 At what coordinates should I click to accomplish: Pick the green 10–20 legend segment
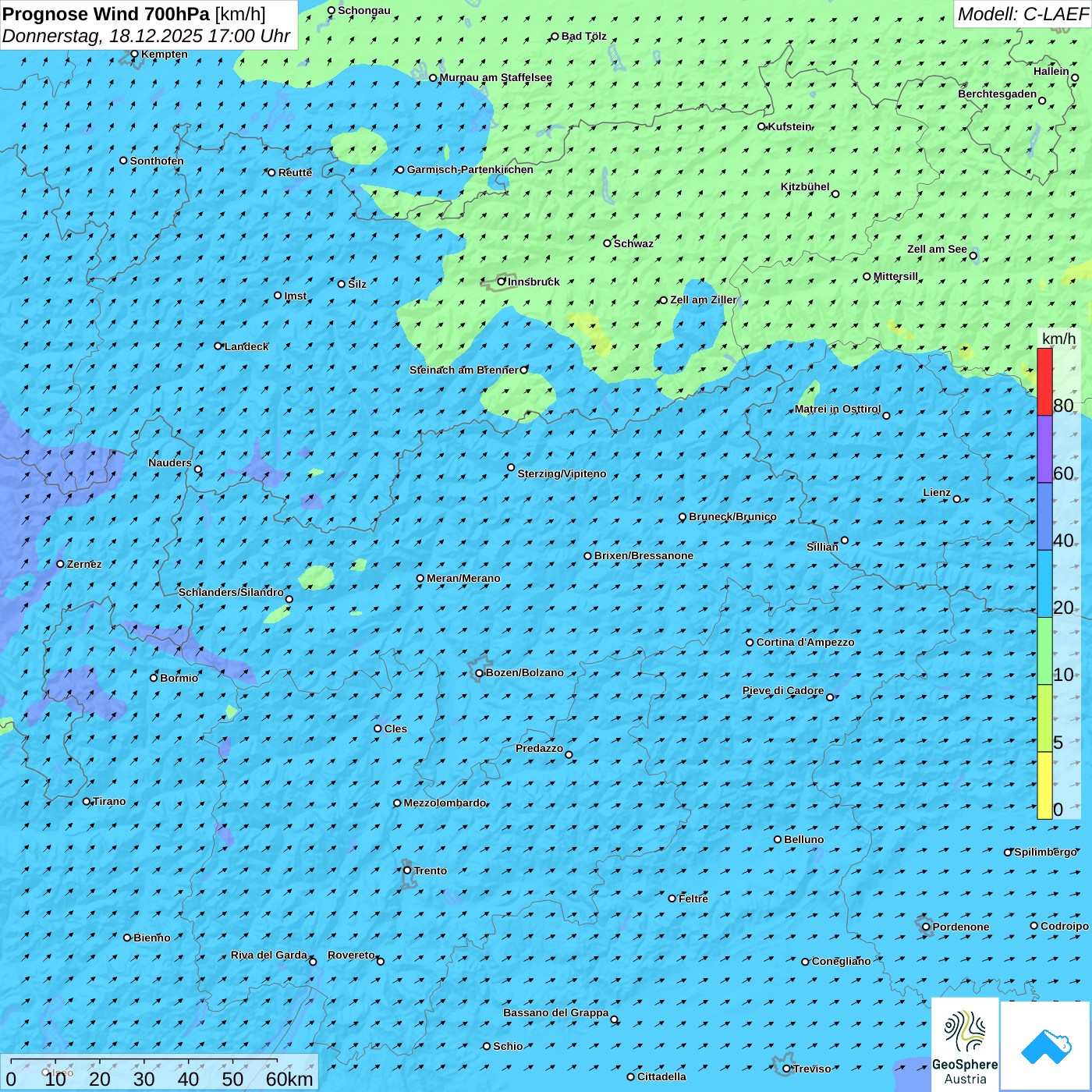click(1044, 651)
